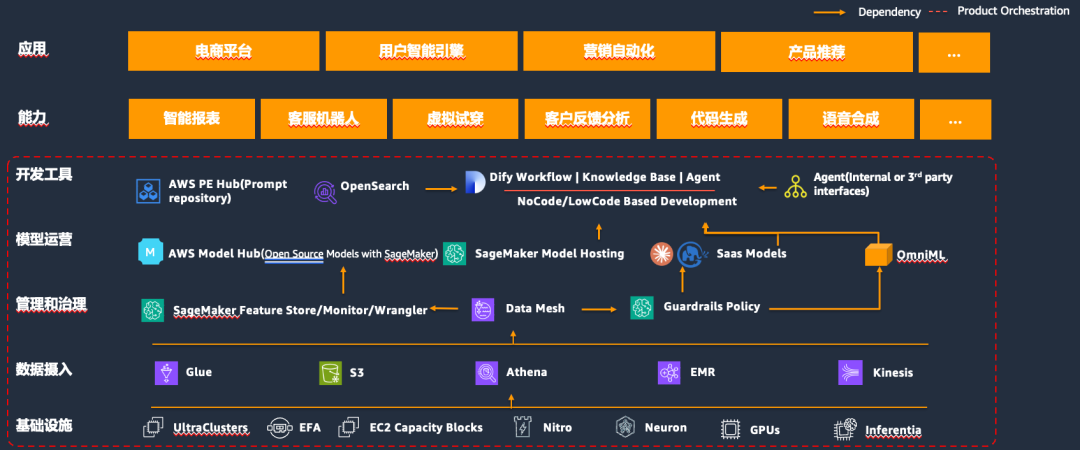Click the Agent(Internal or 3rd party interfaces) text

click(883, 184)
